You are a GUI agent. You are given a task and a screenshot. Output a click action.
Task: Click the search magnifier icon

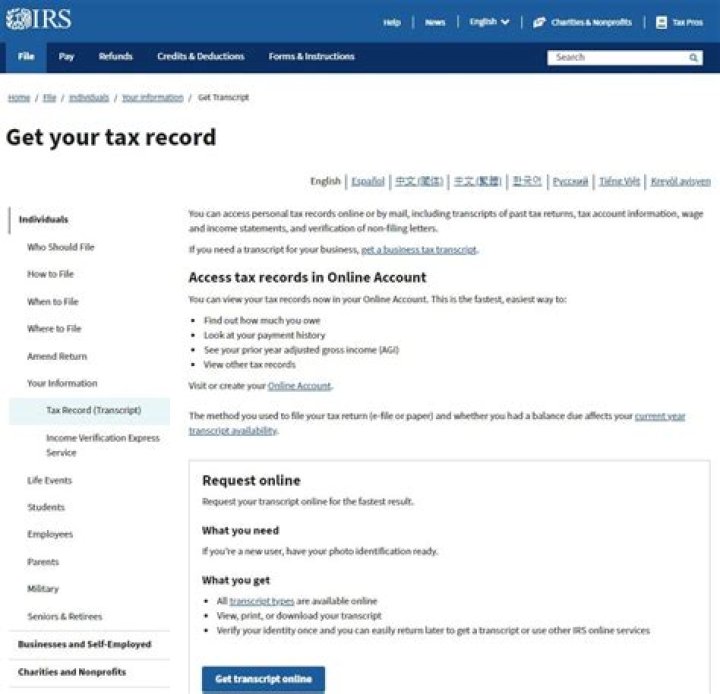point(694,58)
